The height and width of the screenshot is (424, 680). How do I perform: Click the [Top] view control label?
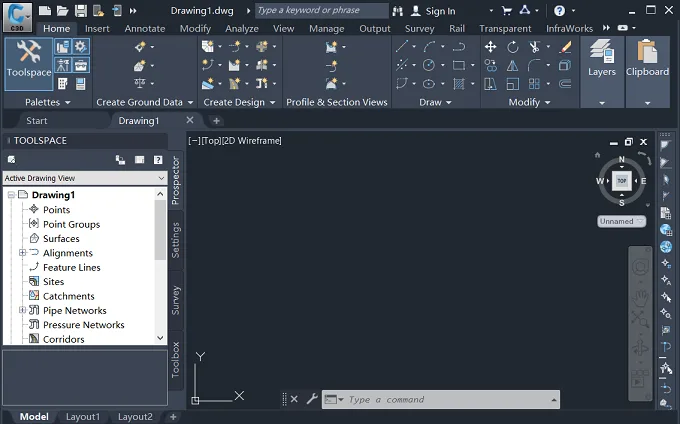point(211,141)
